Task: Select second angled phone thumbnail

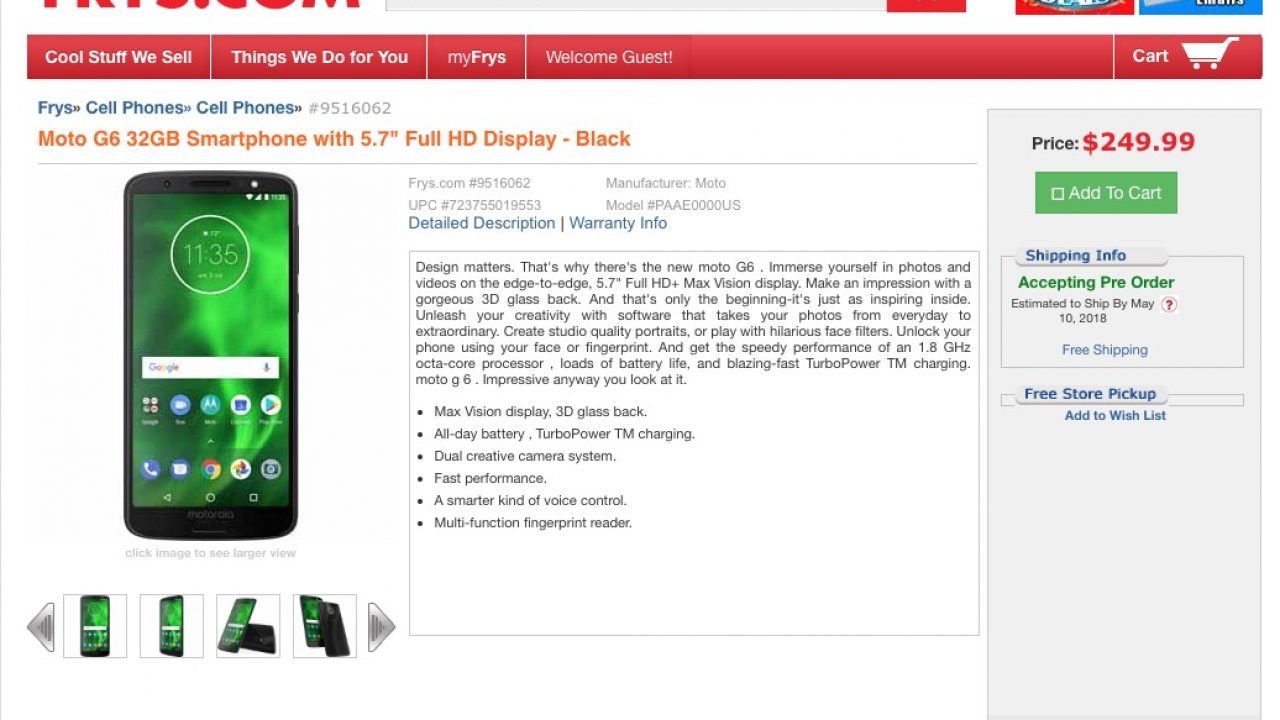Action: point(172,626)
